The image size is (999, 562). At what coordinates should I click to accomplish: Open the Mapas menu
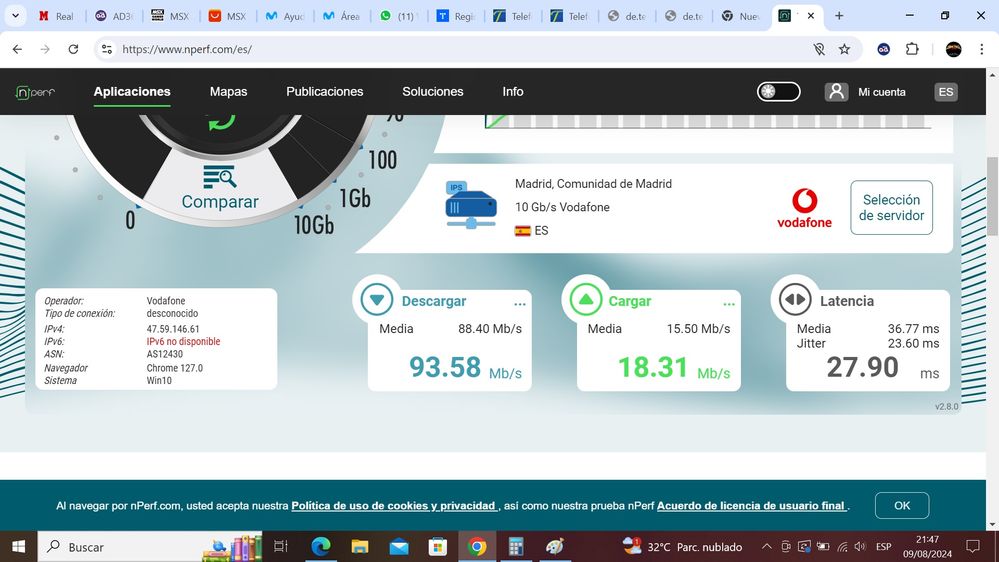(x=228, y=92)
